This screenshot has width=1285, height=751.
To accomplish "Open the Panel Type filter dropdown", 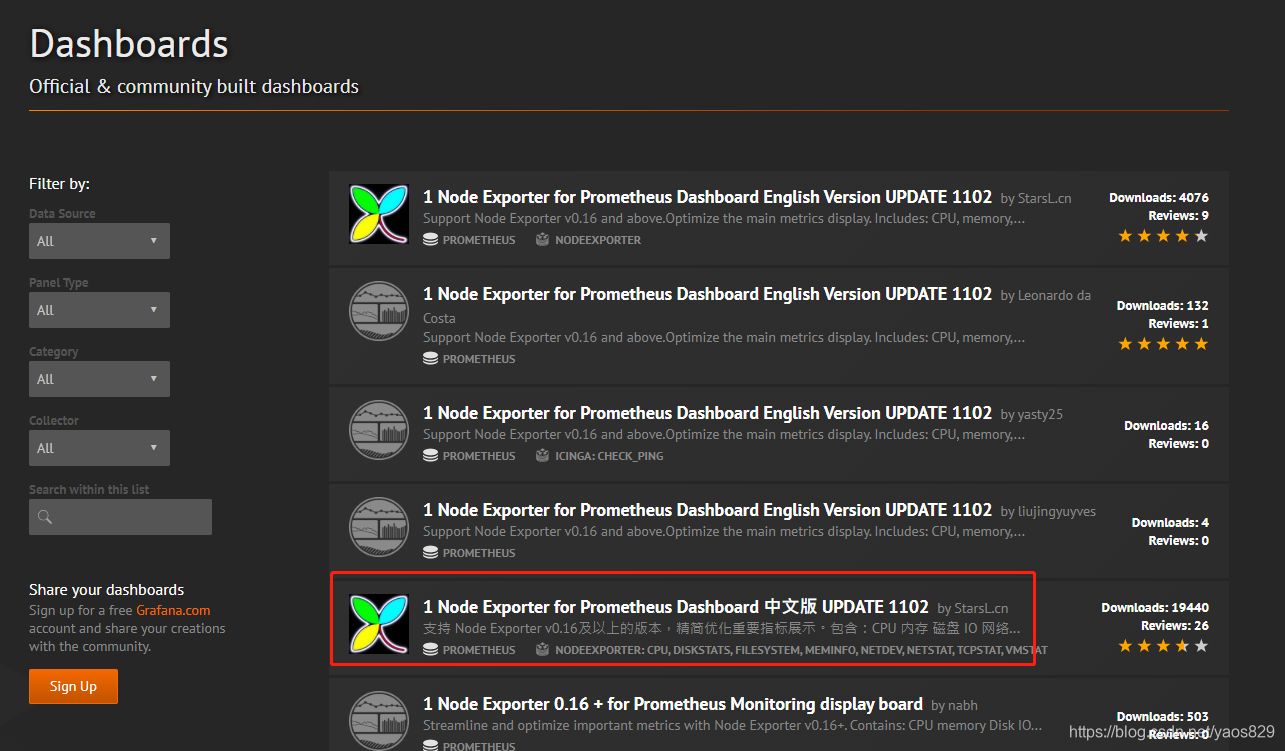I will pos(99,310).
